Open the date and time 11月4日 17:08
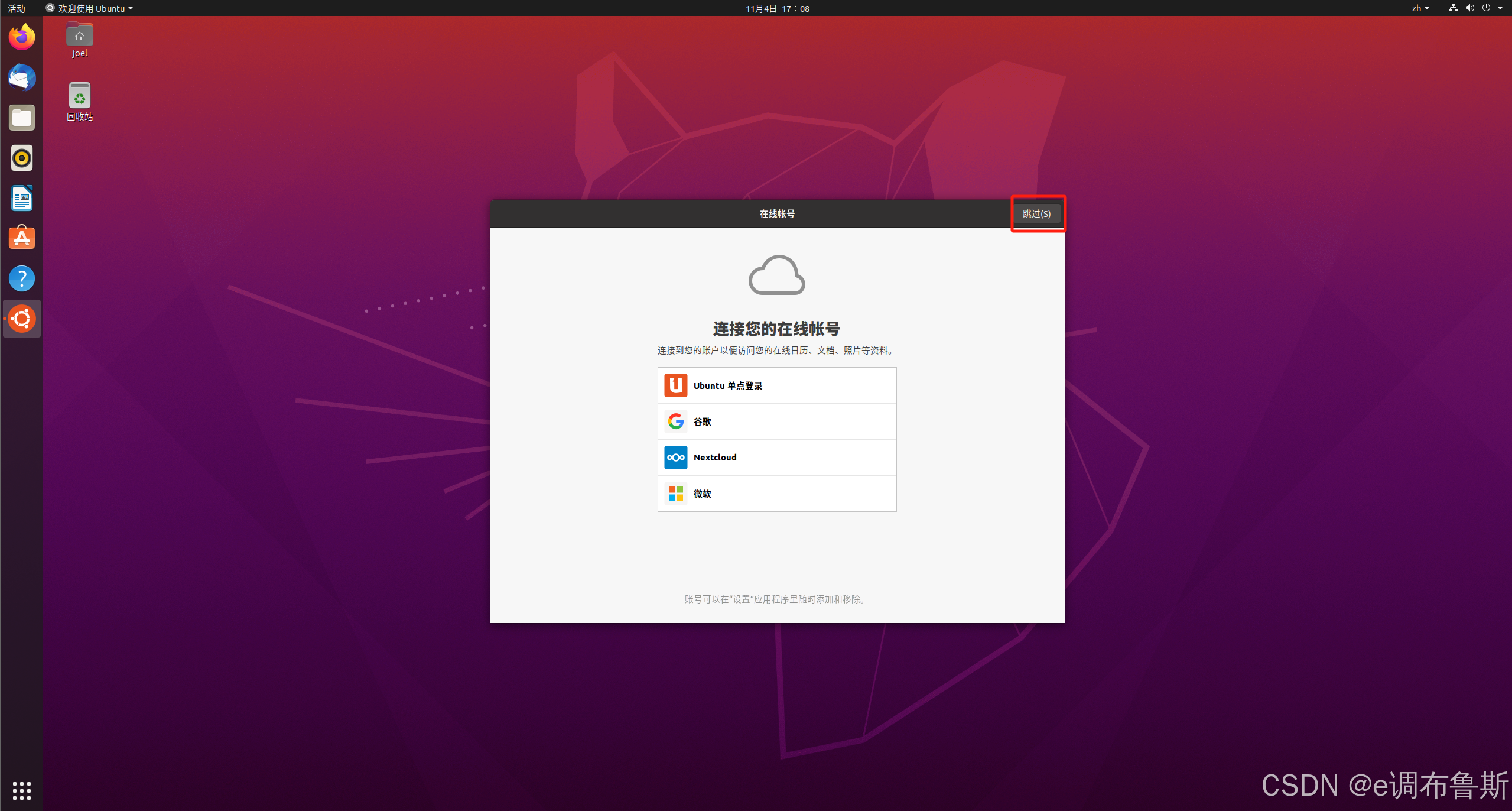The image size is (1512, 811). pyautogui.click(x=778, y=8)
